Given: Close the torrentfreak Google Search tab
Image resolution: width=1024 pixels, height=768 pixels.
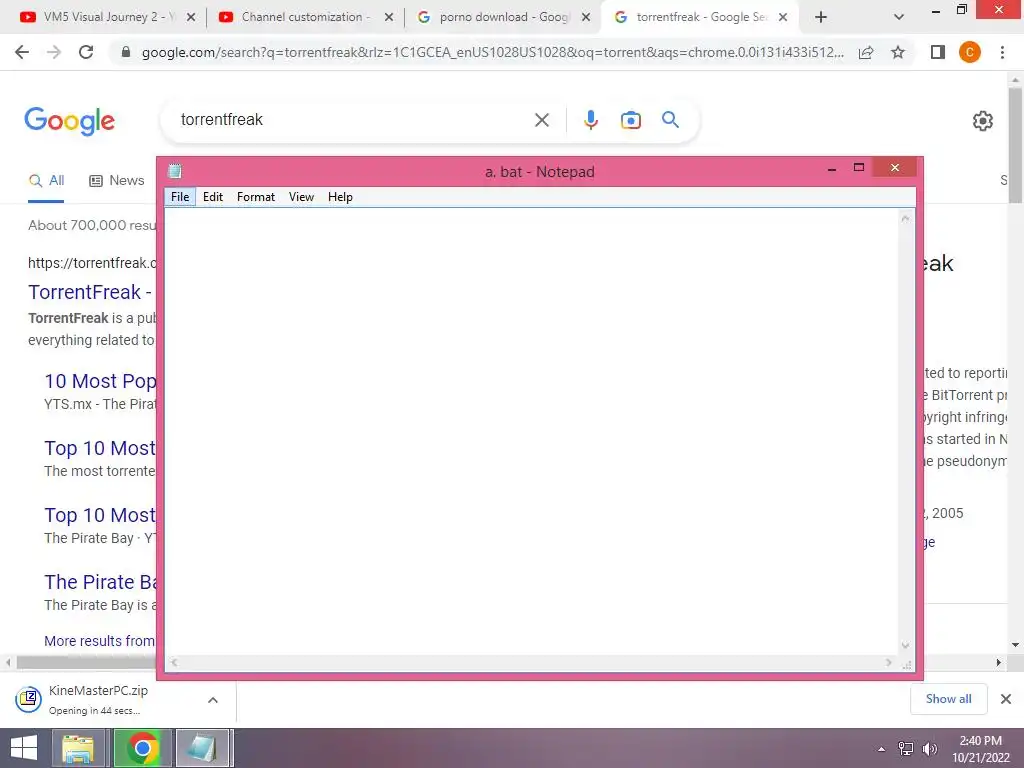Looking at the screenshot, I should click(x=782, y=18).
